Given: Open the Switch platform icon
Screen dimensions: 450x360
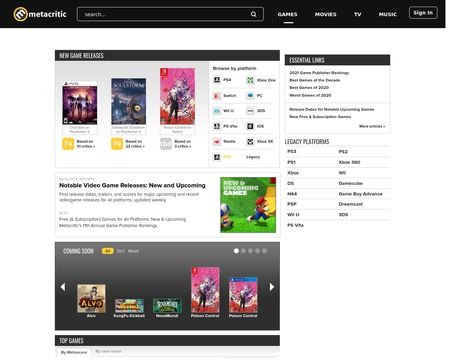Looking at the screenshot, I should pos(217,96).
